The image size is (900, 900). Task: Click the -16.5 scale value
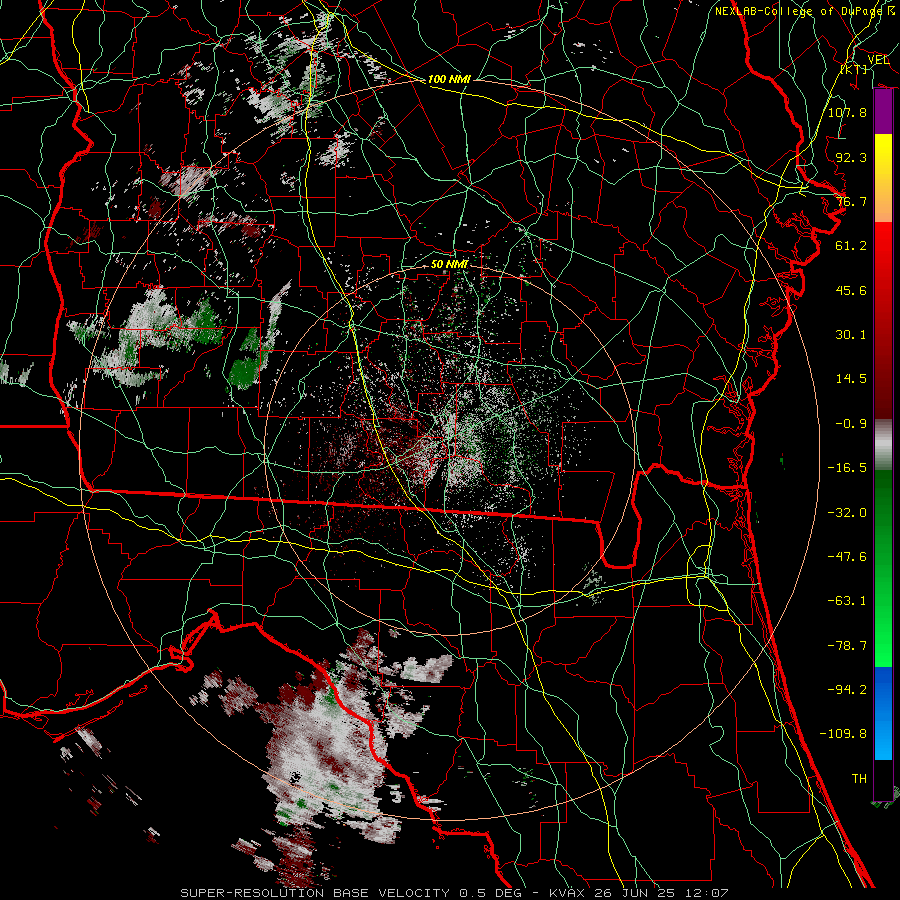(847, 468)
